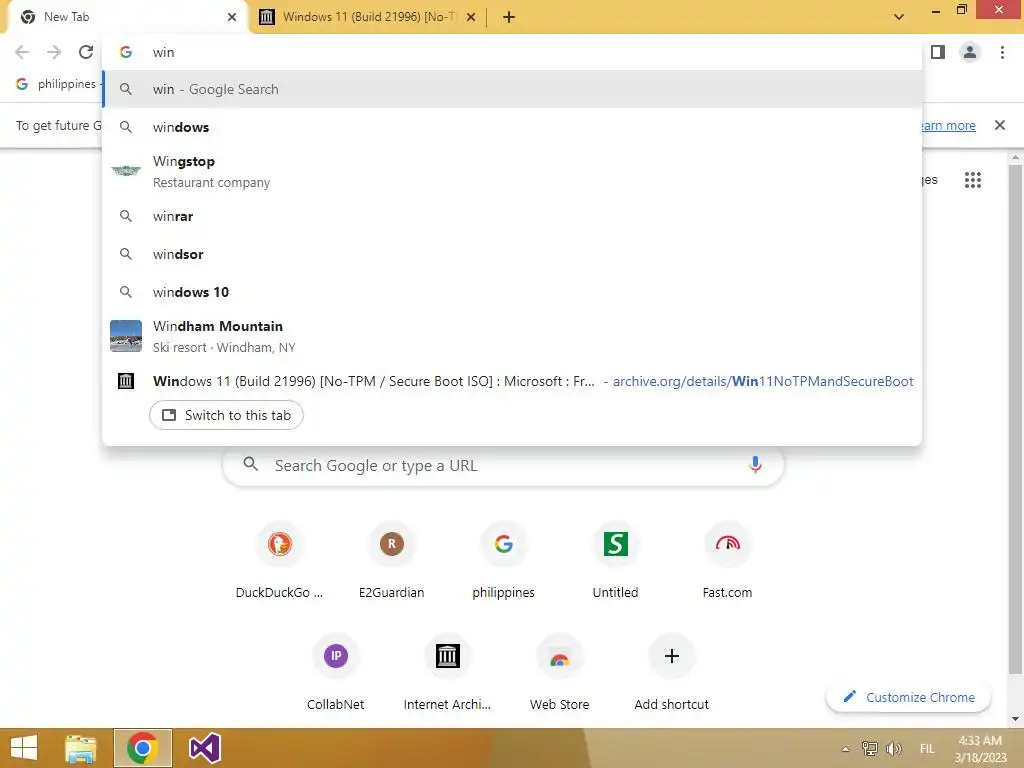Click the philippines bookmark in the bar
This screenshot has width=1024, height=768.
click(57, 84)
